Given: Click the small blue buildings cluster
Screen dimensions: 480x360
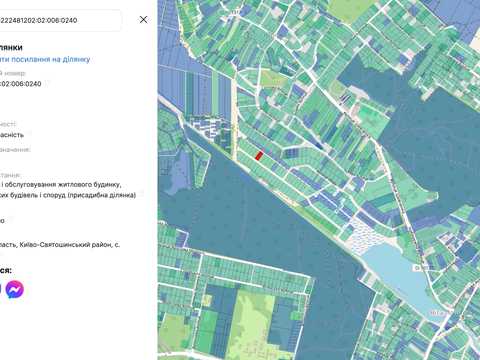Looking at the screenshot, I should coord(208,128).
